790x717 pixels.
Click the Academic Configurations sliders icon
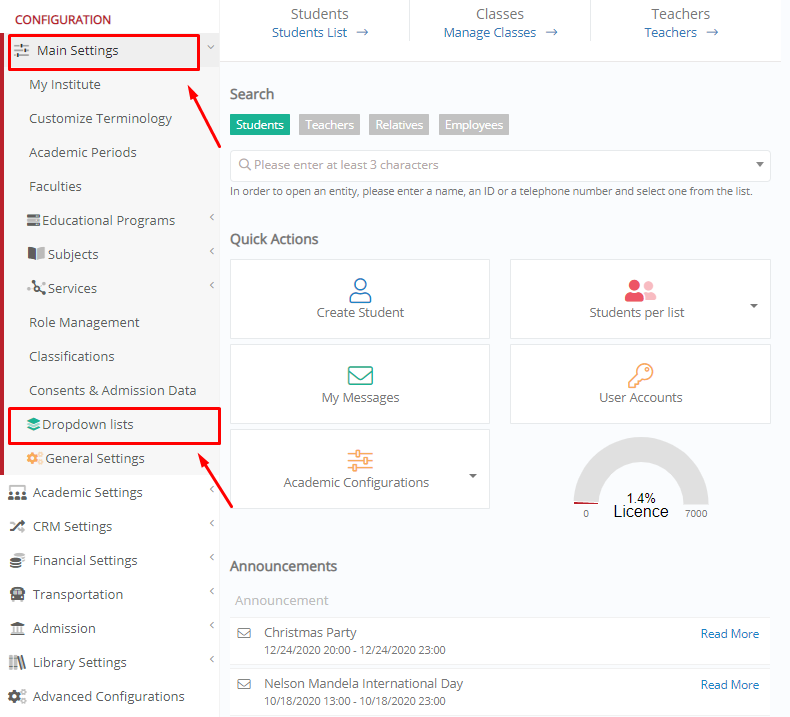[x=360, y=461]
